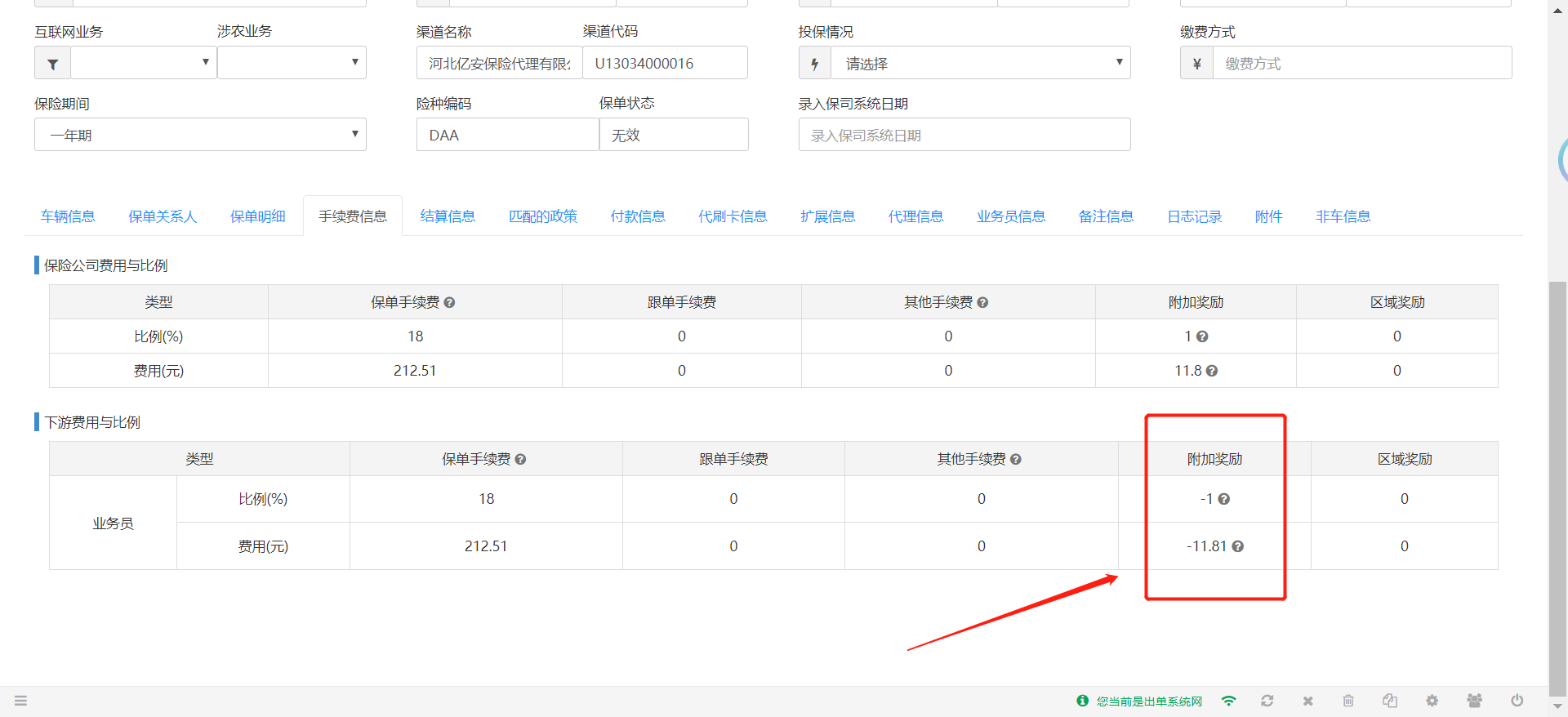Viewport: 1568px width, 717px height.
Task: Click the 渠道代码 field showing U13034000016
Action: pos(665,63)
